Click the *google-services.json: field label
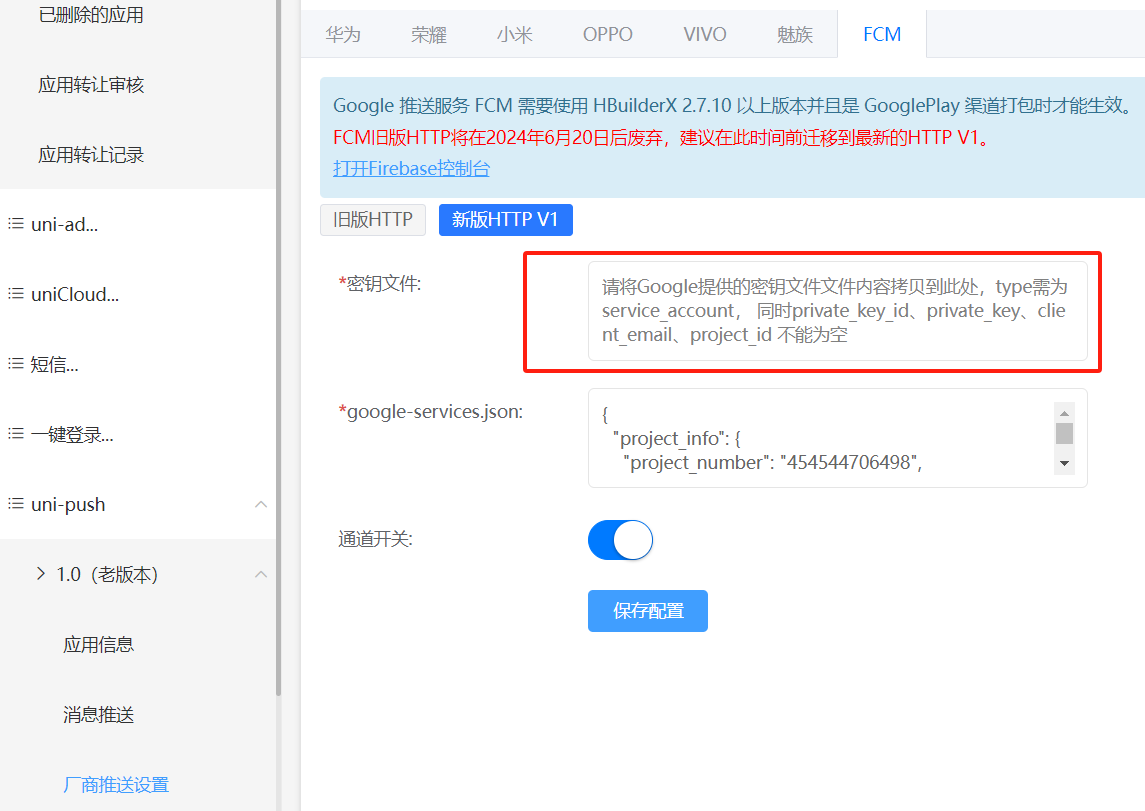This screenshot has width=1145, height=811. pyautogui.click(x=431, y=412)
